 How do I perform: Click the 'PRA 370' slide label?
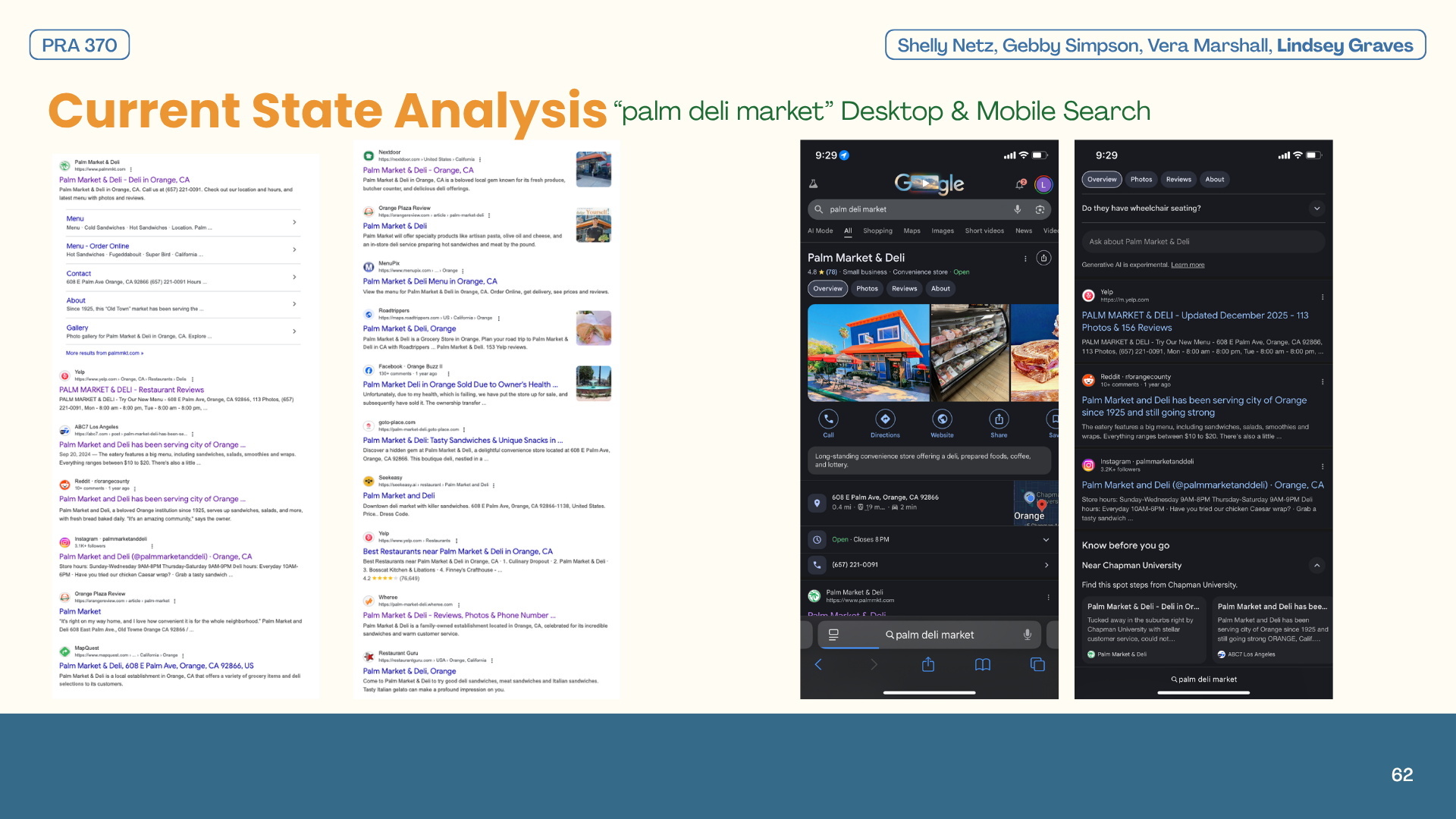pyautogui.click(x=80, y=45)
